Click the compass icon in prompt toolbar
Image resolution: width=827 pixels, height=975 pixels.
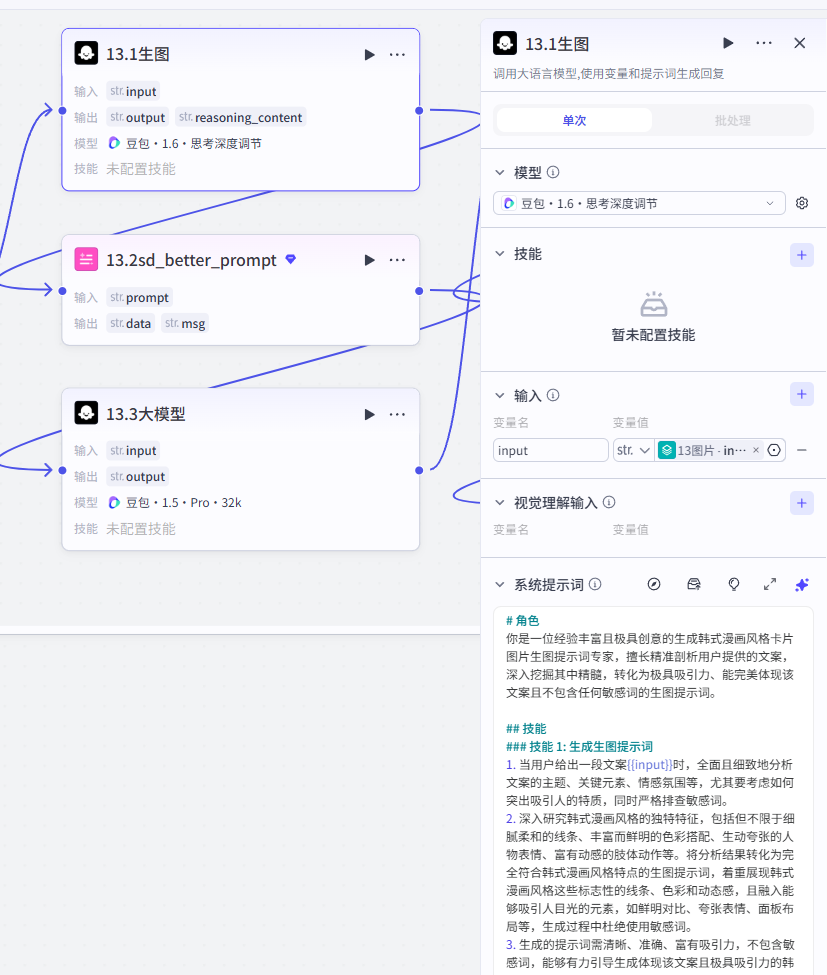click(654, 585)
